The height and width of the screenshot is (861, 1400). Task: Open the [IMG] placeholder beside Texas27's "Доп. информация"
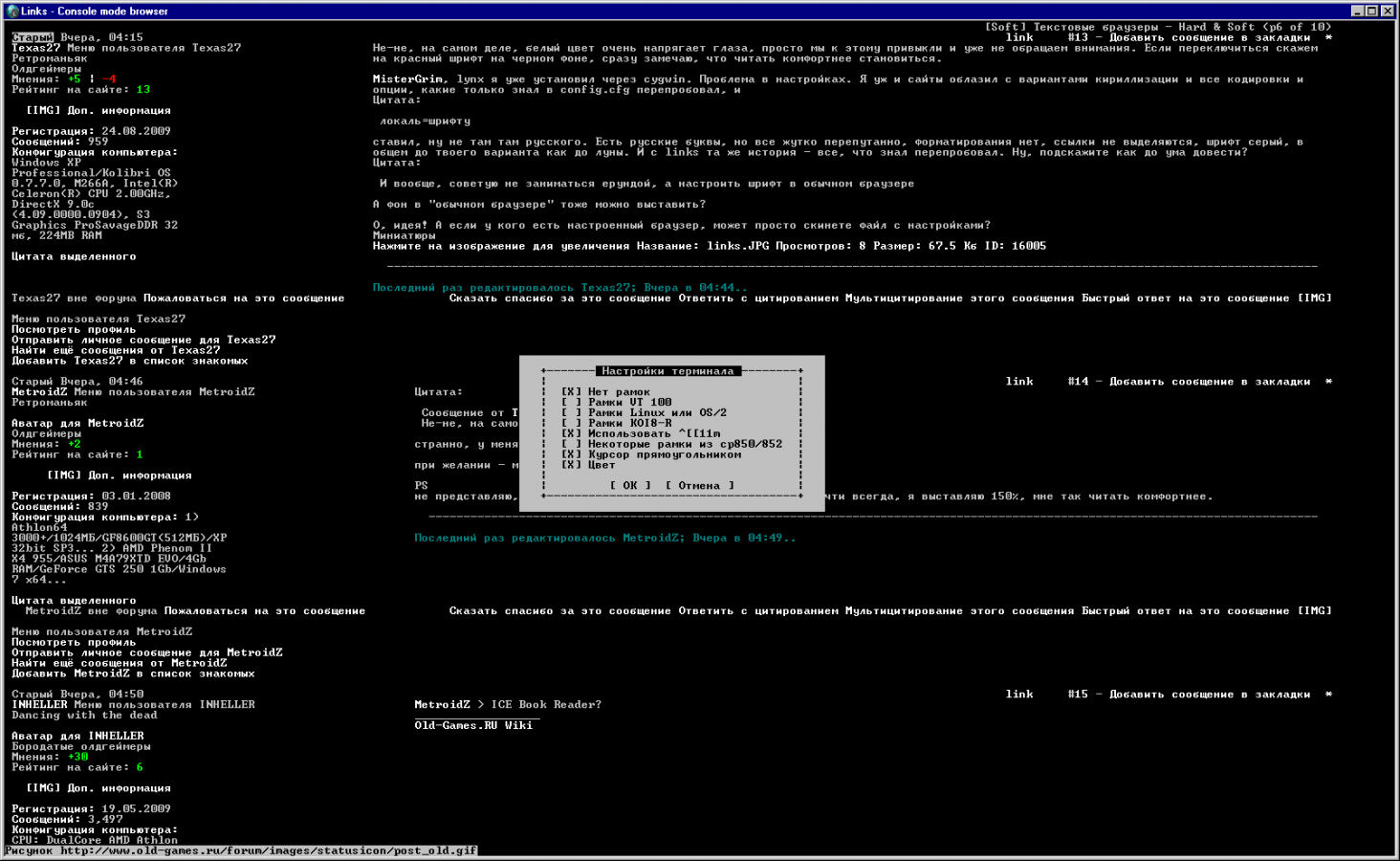point(43,111)
